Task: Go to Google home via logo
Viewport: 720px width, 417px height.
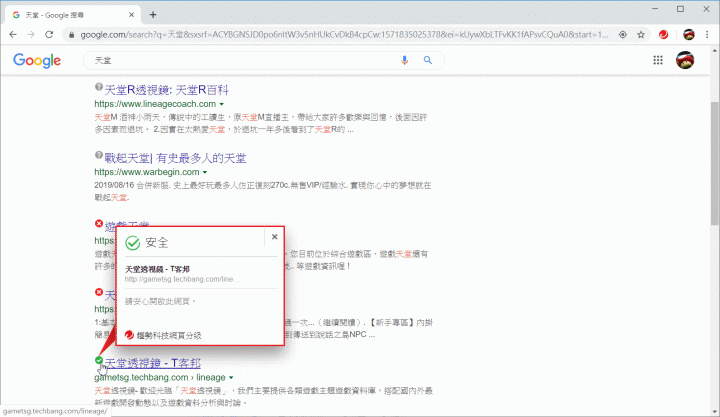Action: click(37, 60)
